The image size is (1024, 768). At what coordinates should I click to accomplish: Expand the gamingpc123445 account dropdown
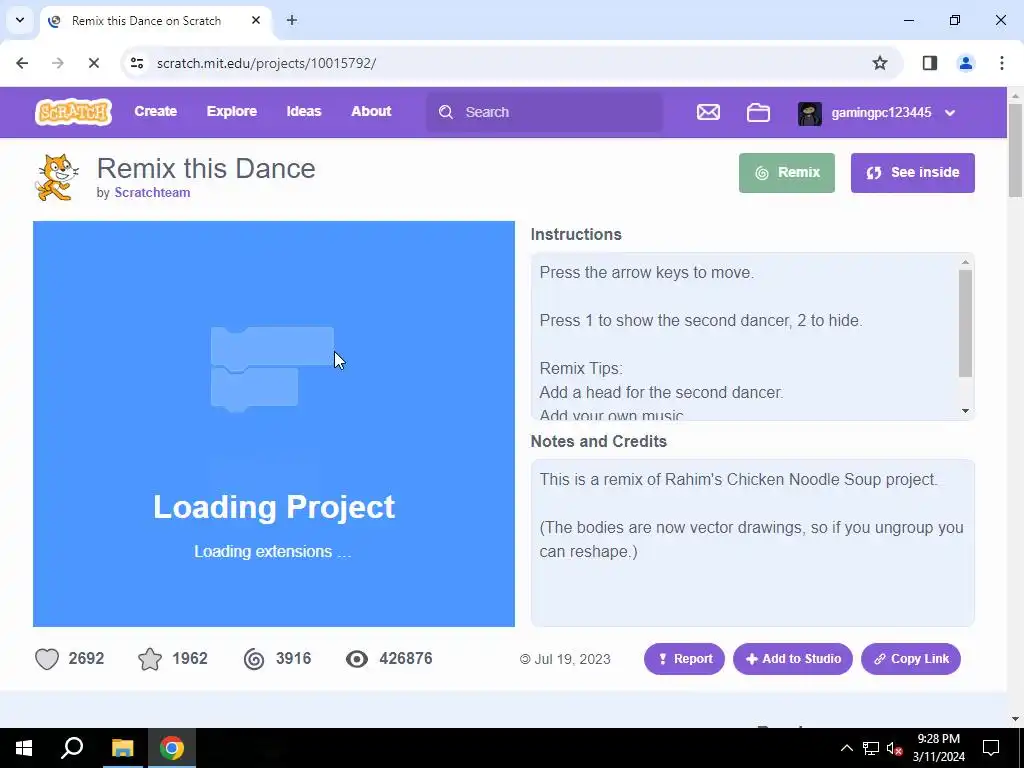click(950, 113)
